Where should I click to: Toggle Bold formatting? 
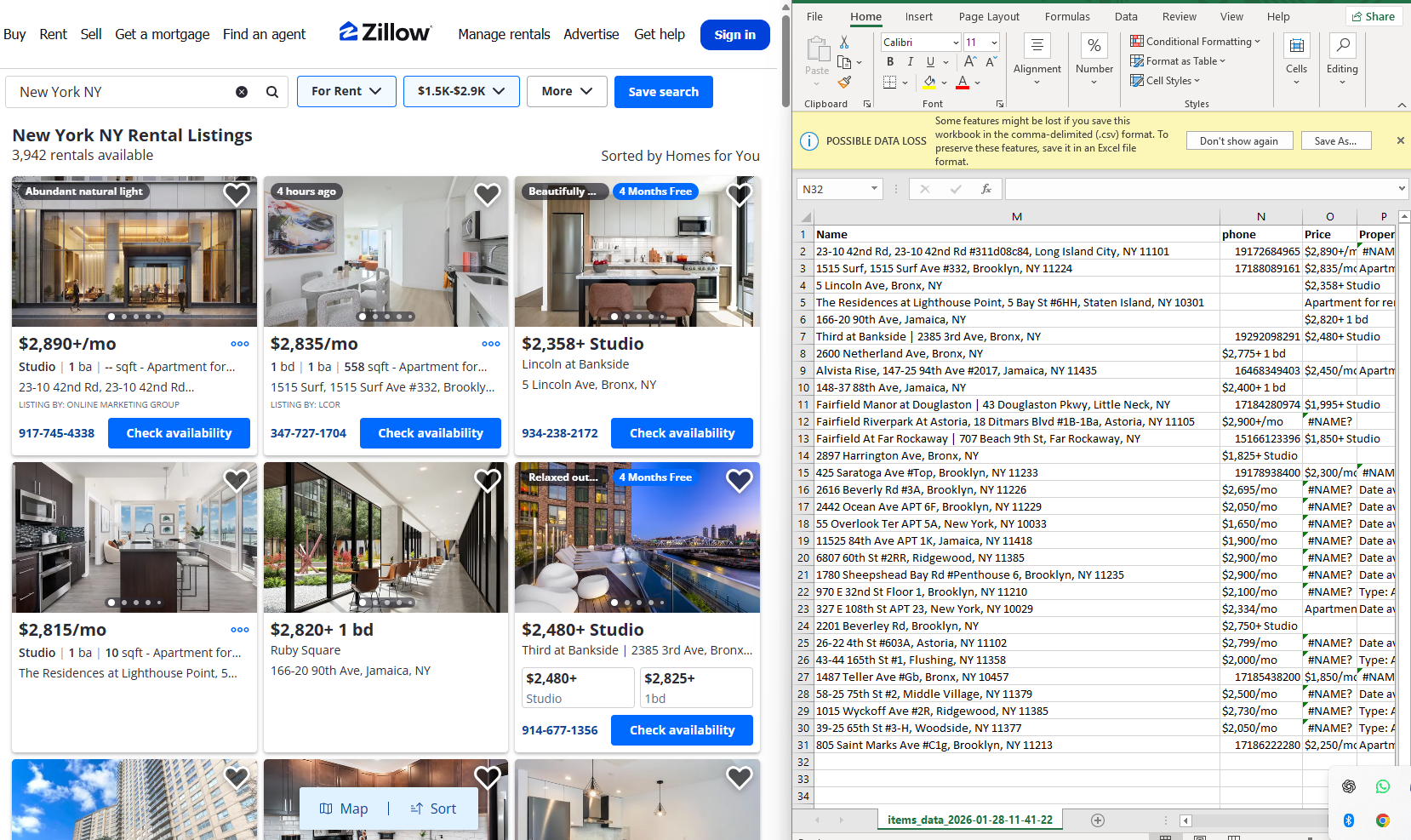point(890,62)
